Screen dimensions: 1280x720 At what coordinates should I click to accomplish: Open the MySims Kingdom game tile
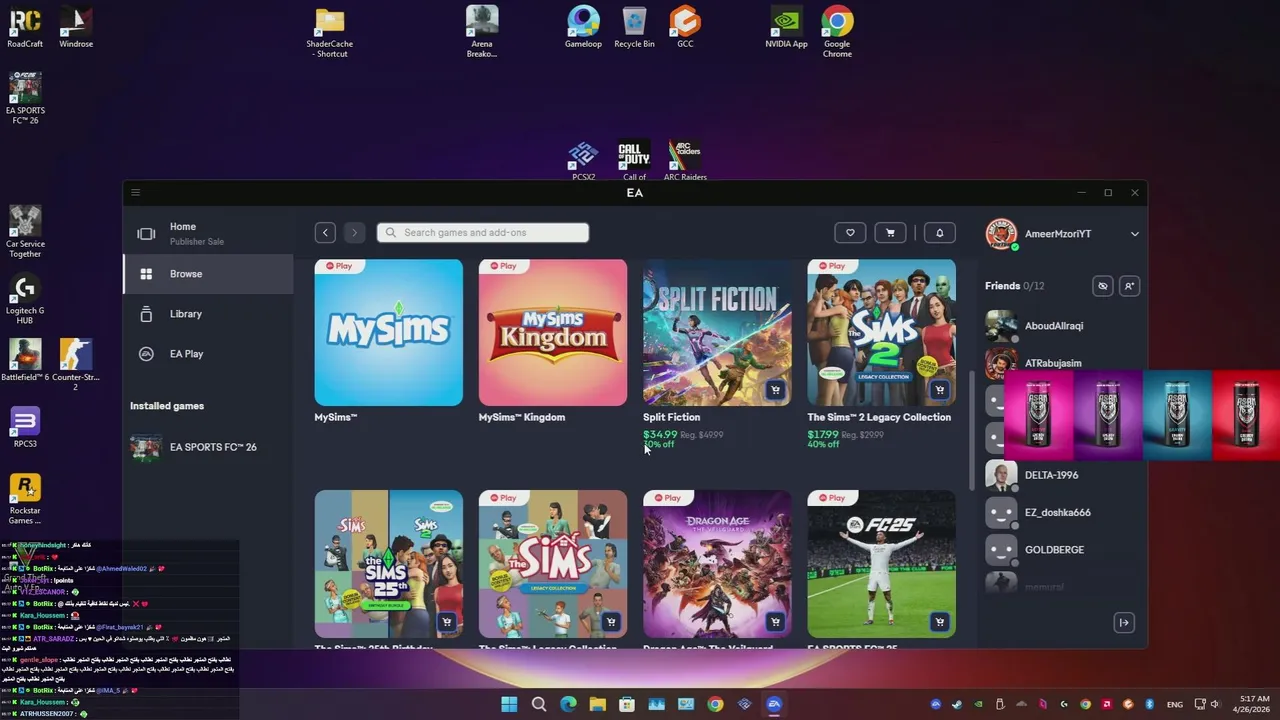point(553,333)
